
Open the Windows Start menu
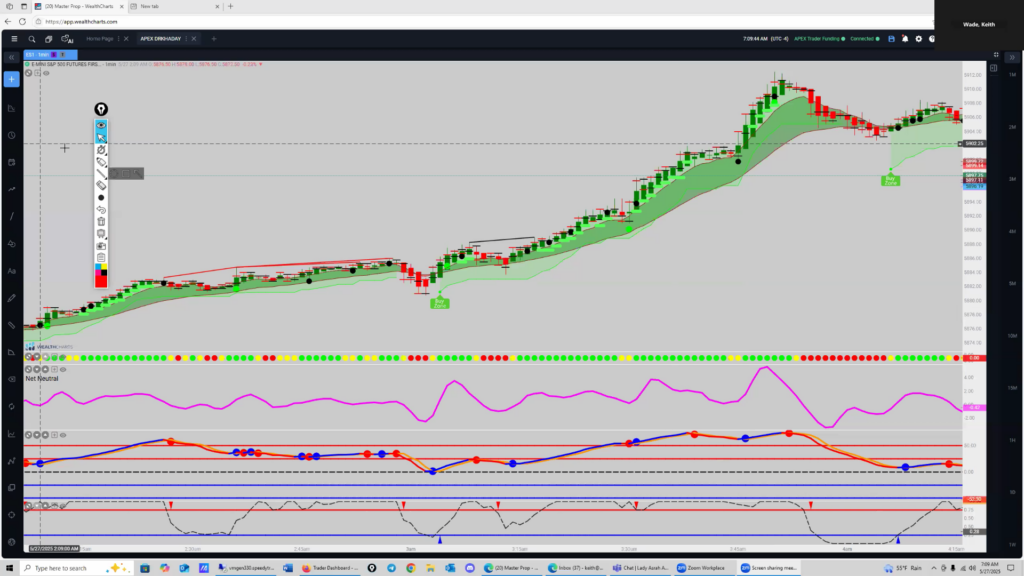tap(9, 568)
